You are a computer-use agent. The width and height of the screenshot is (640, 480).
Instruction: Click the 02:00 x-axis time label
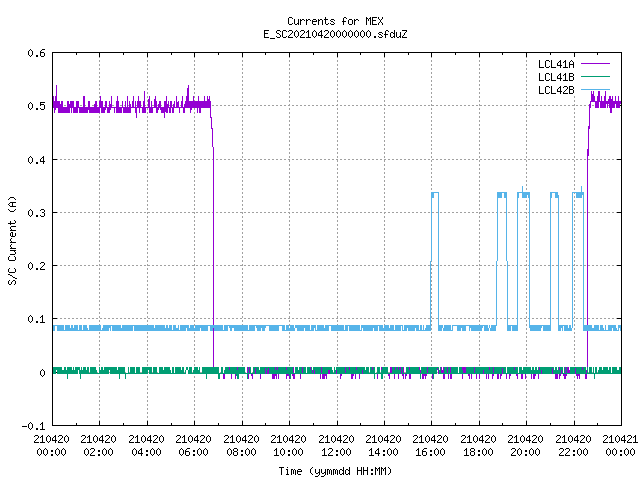98,452
